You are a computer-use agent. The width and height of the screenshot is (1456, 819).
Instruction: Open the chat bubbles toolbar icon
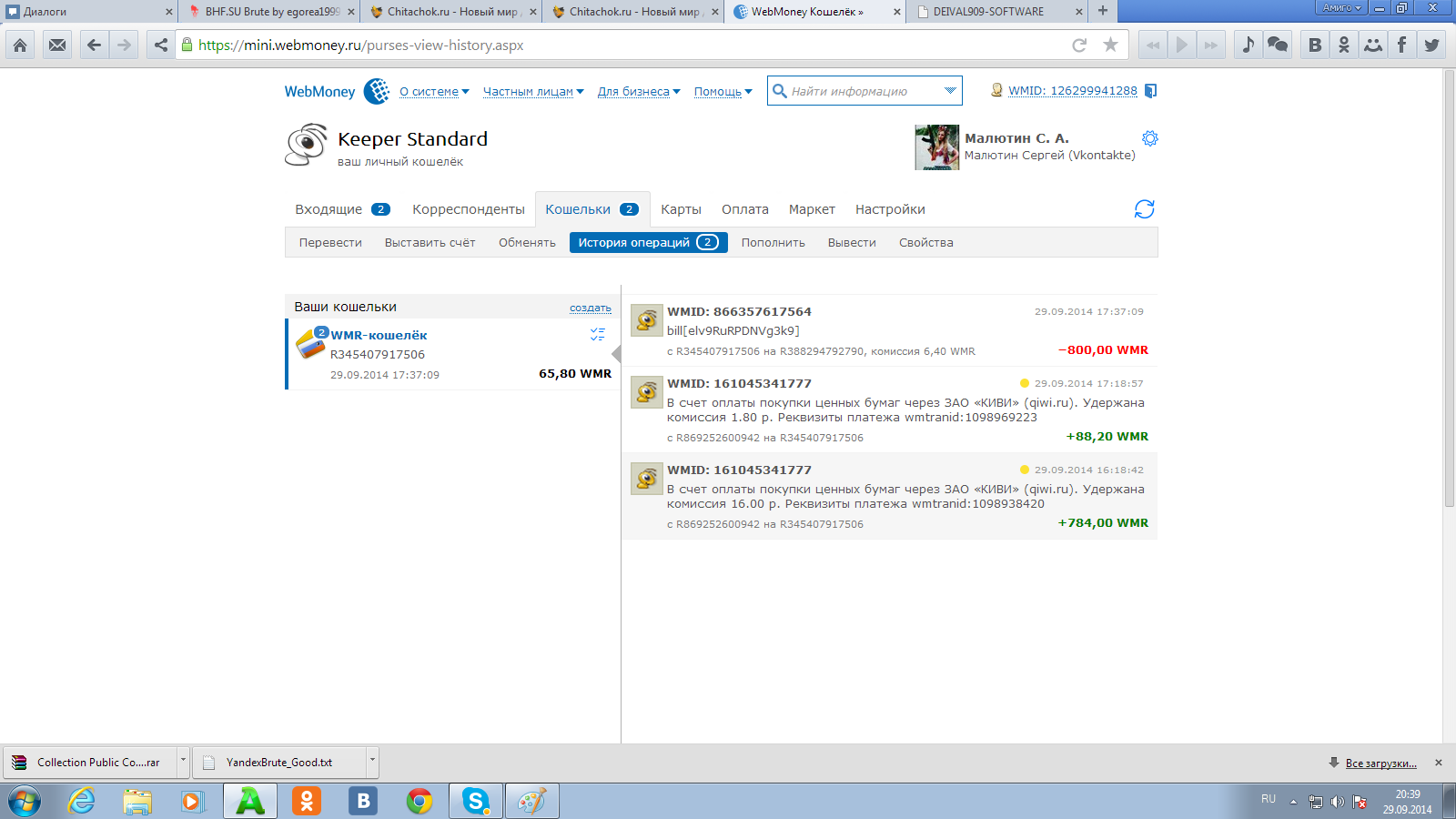[x=1277, y=45]
